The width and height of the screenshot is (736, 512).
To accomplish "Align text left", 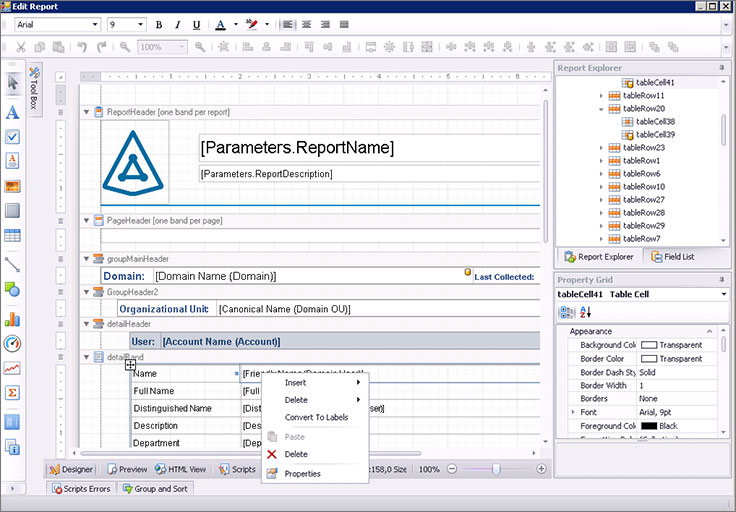I will coord(288,24).
